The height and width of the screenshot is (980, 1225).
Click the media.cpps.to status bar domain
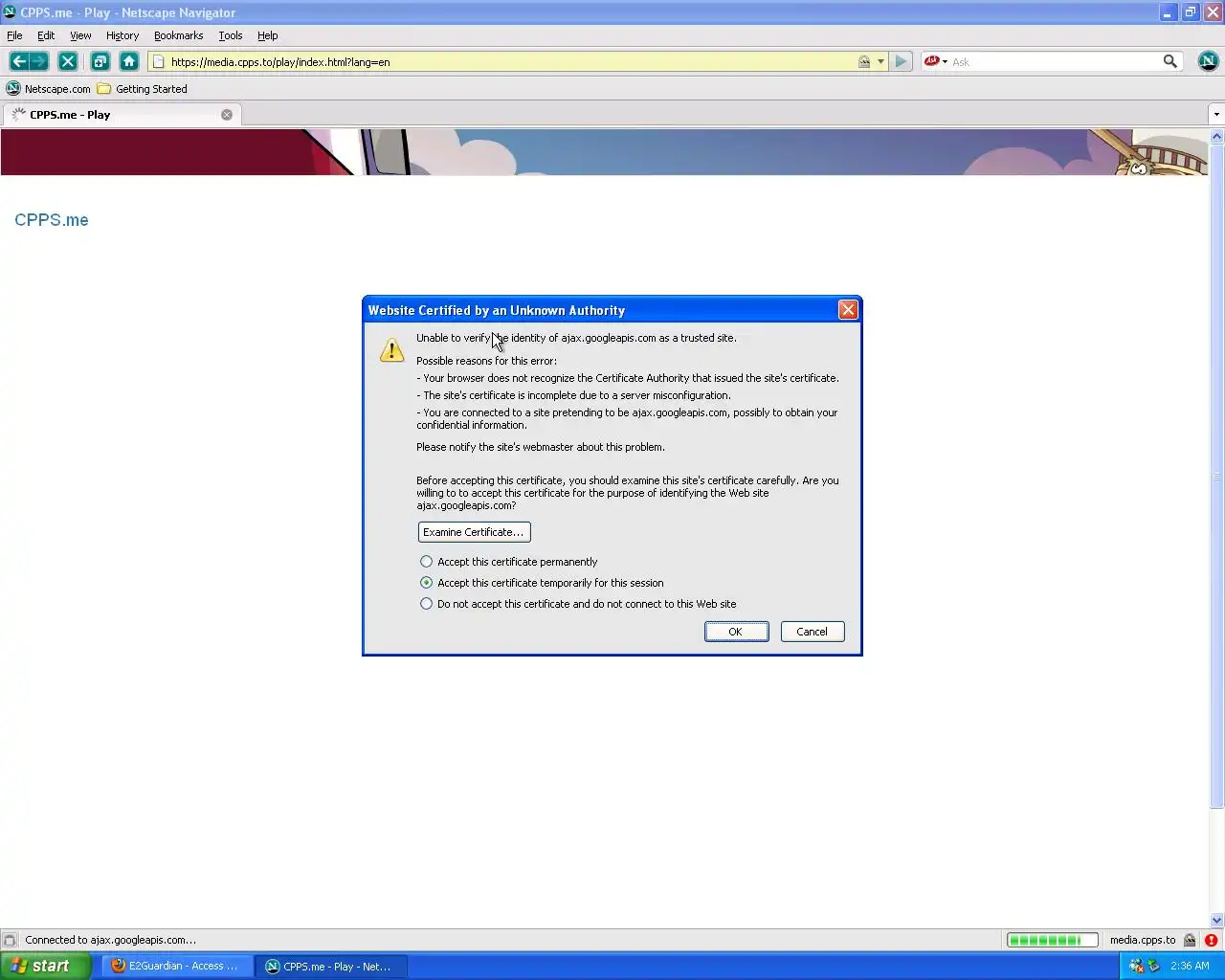[x=1142, y=940]
